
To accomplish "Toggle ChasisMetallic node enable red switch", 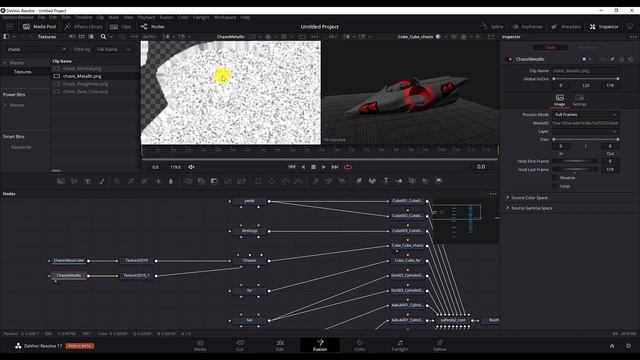I will pyautogui.click(x=509, y=59).
